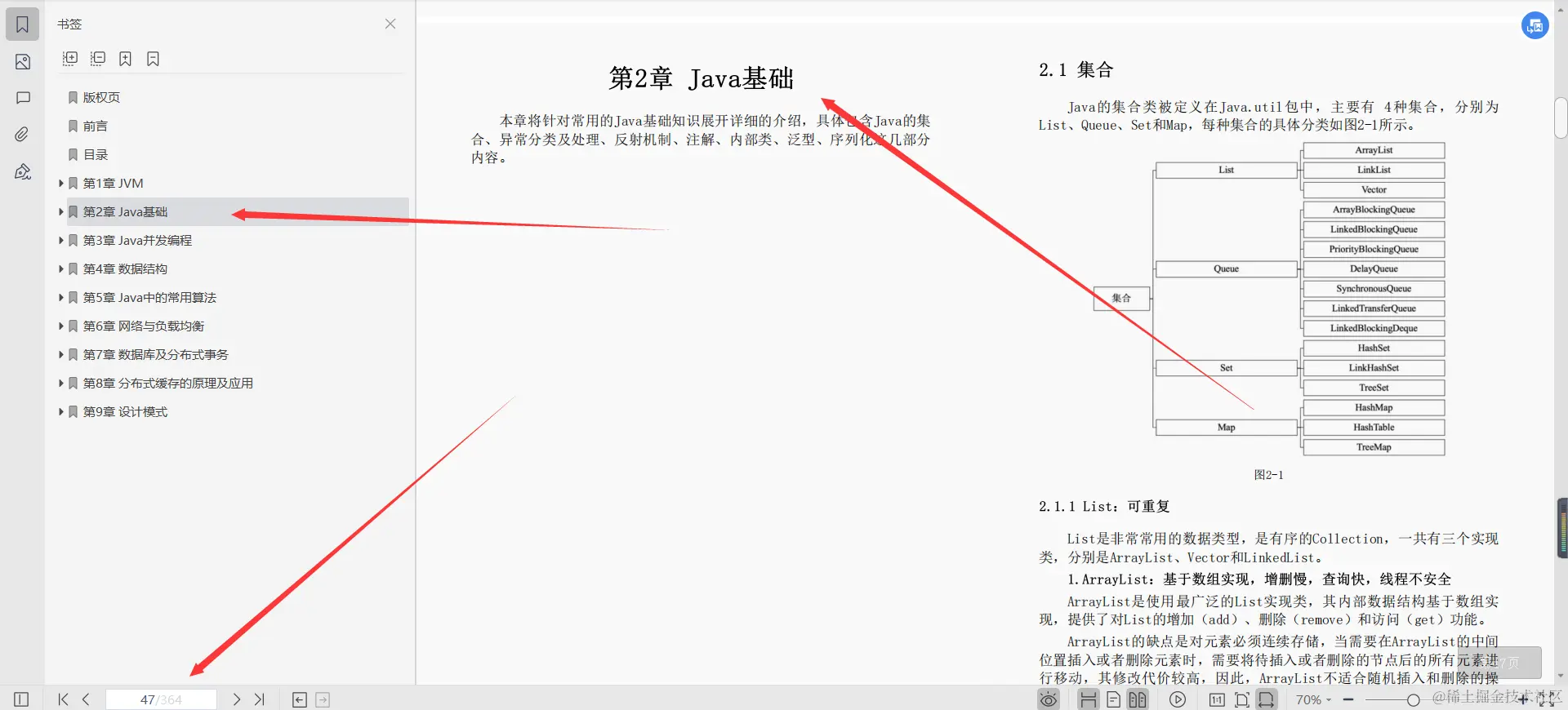Switch to single page view
This screenshot has height=710, width=1568.
(1113, 699)
